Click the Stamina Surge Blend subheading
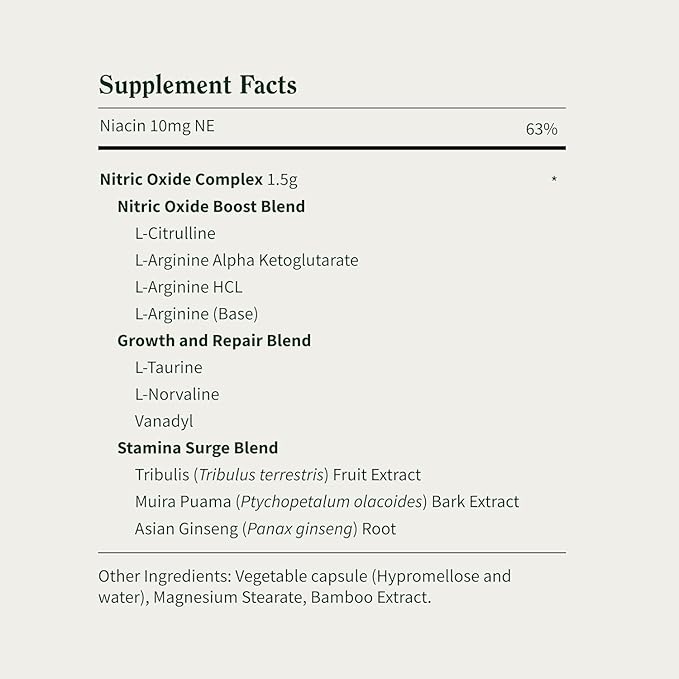Screen dimensions: 679x679 point(197,448)
